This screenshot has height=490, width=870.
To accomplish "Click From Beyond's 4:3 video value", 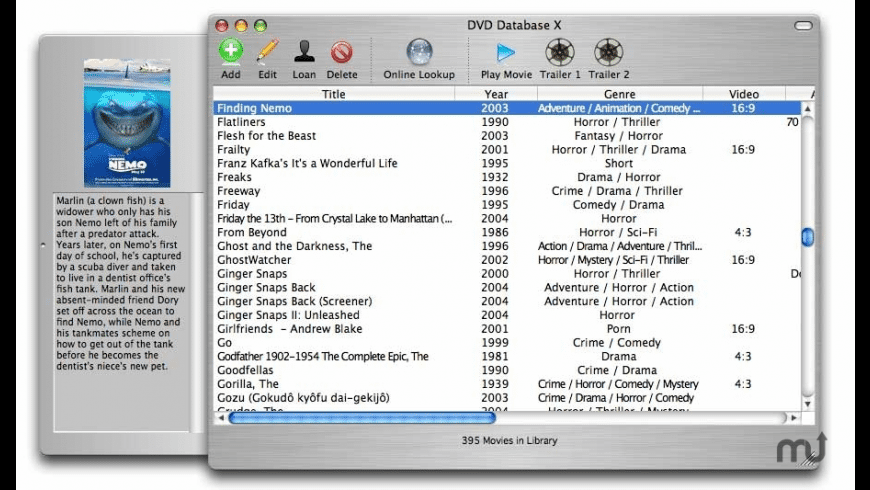I will click(x=743, y=232).
